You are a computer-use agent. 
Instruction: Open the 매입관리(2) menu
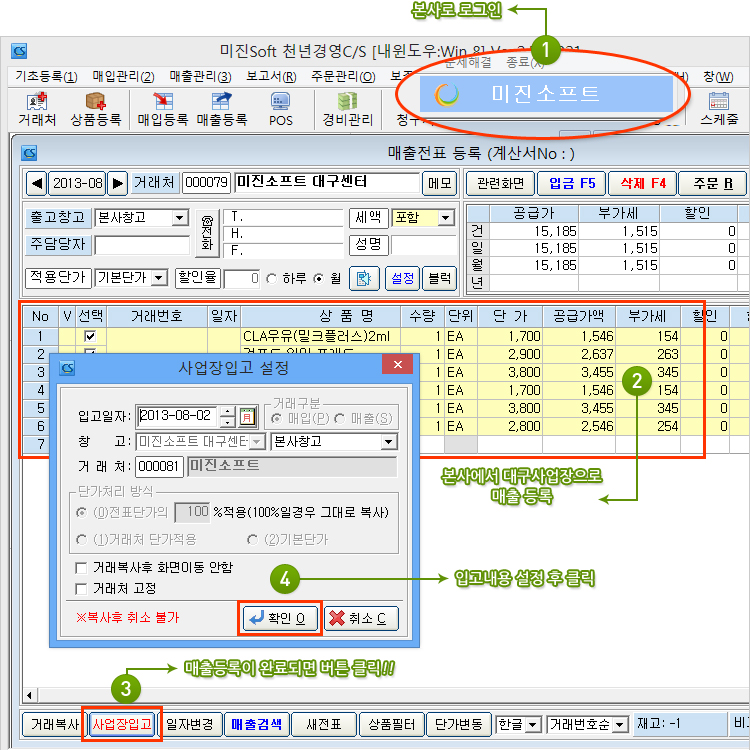tap(123, 77)
